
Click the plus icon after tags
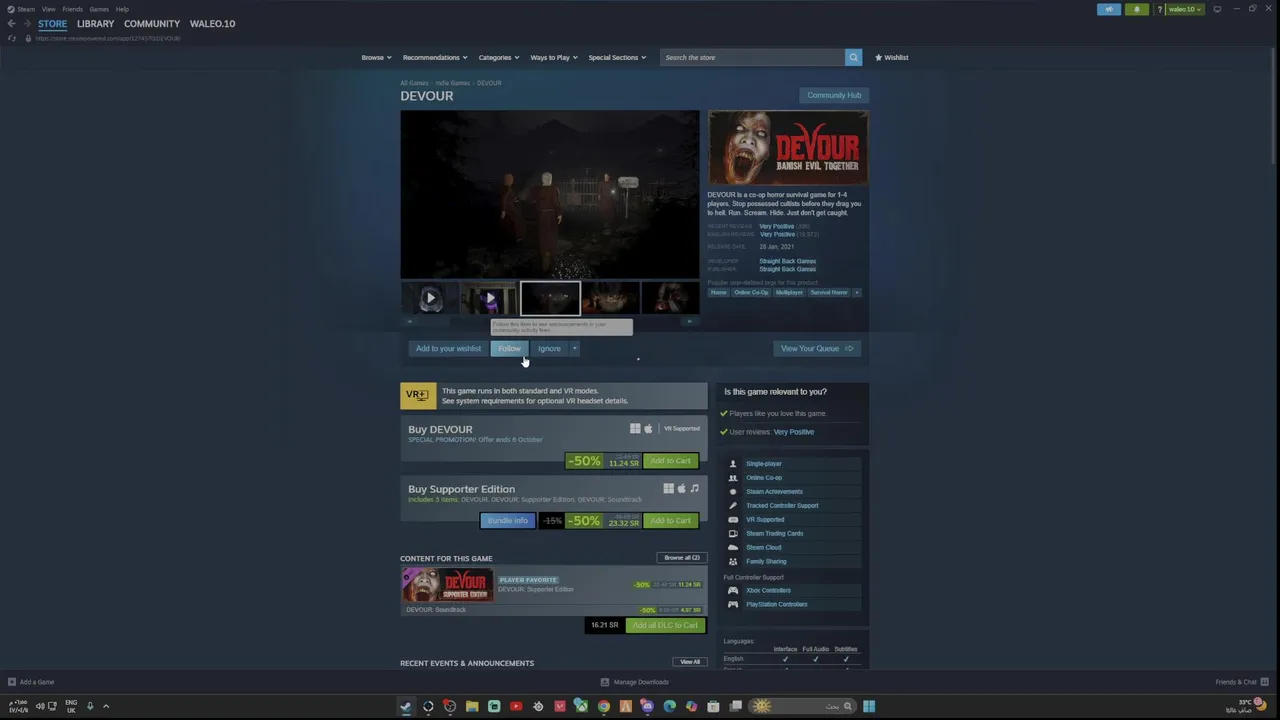pyautogui.click(x=857, y=292)
